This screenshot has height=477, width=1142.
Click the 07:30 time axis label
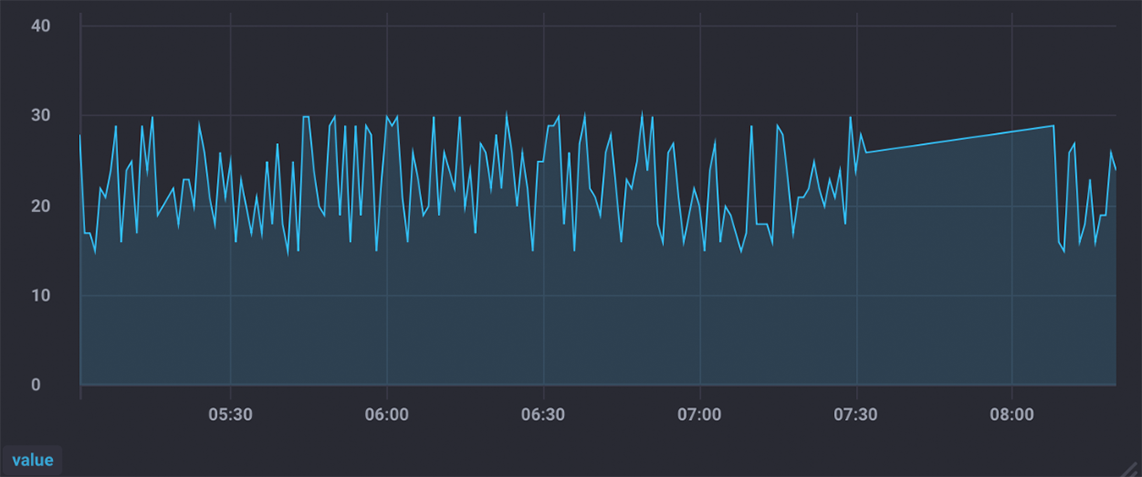[856, 414]
